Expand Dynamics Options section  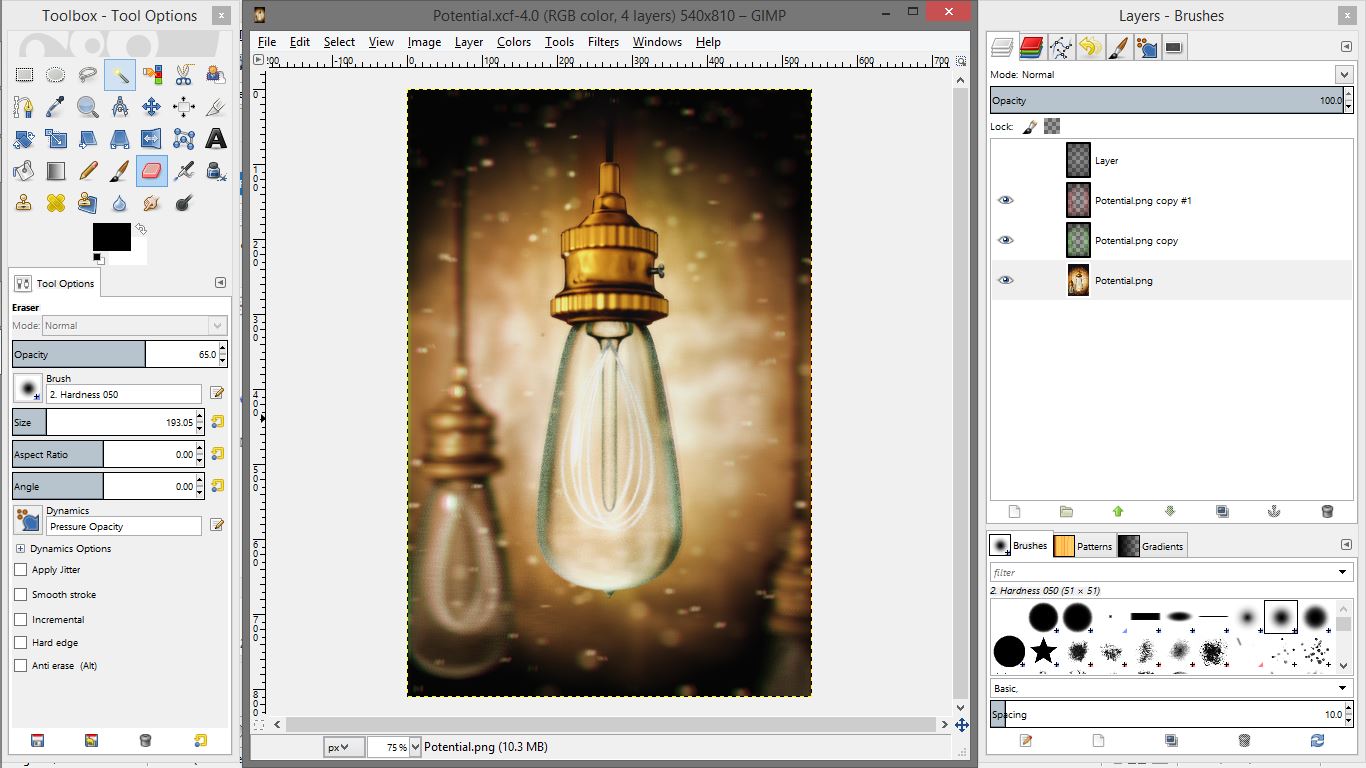coord(20,548)
